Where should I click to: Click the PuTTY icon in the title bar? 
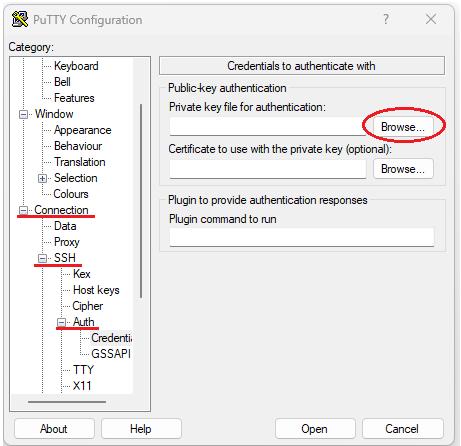click(x=20, y=19)
